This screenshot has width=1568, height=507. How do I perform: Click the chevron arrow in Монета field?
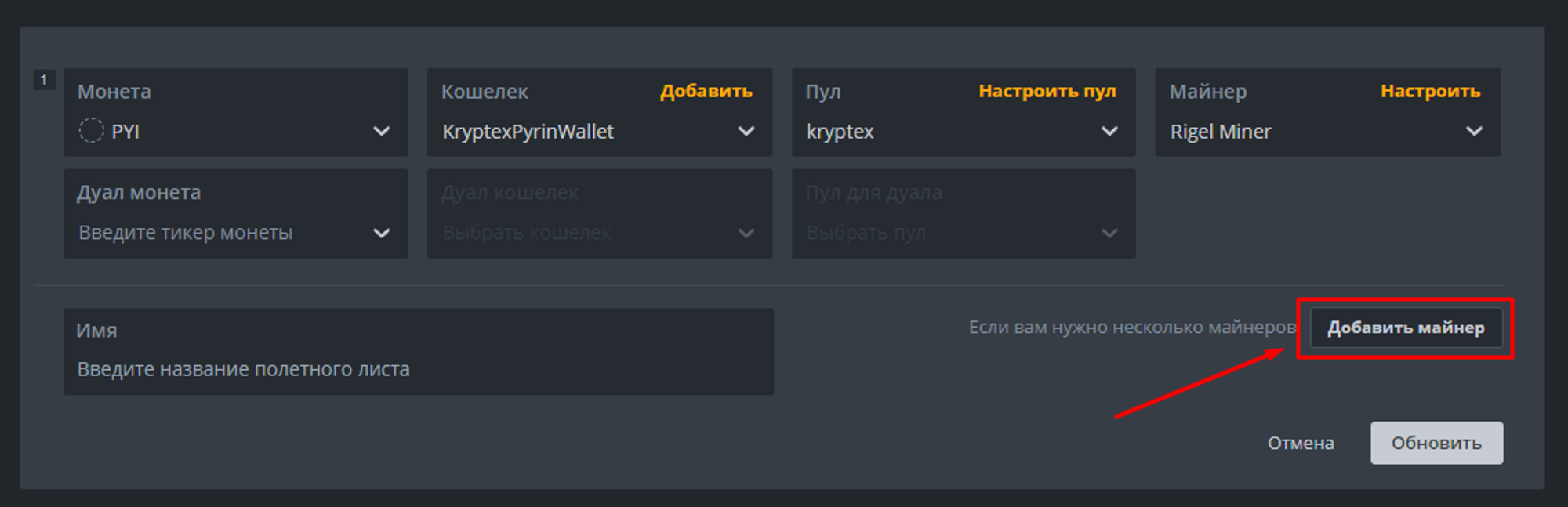(x=381, y=131)
